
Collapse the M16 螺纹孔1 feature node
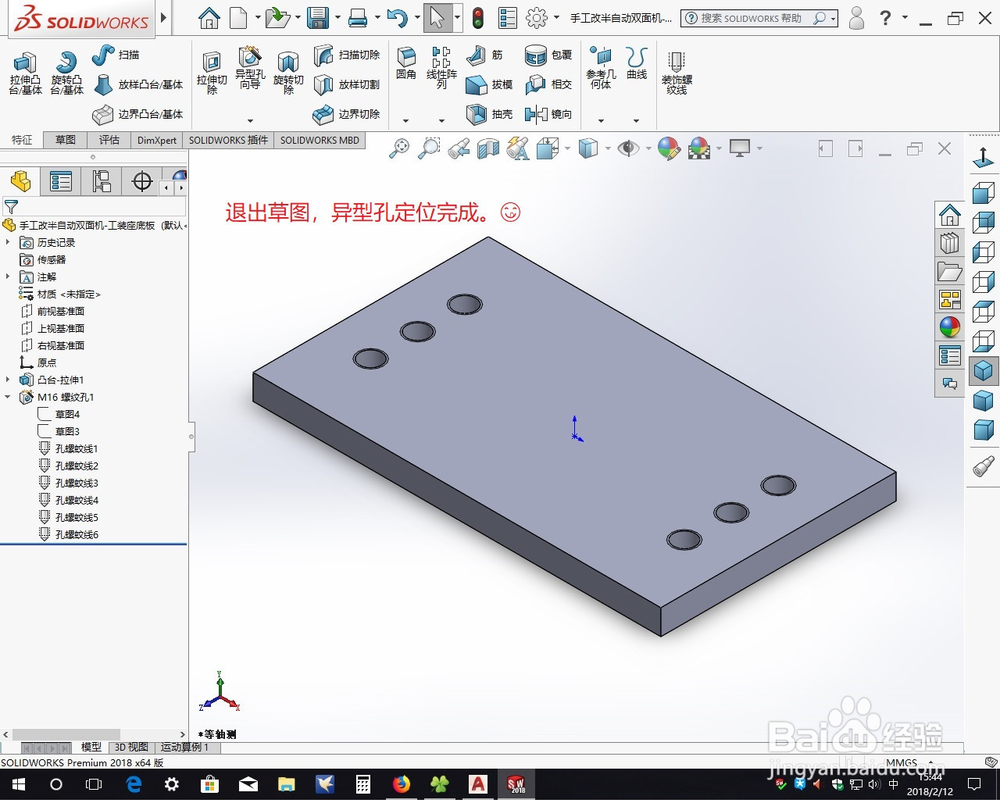8,397
